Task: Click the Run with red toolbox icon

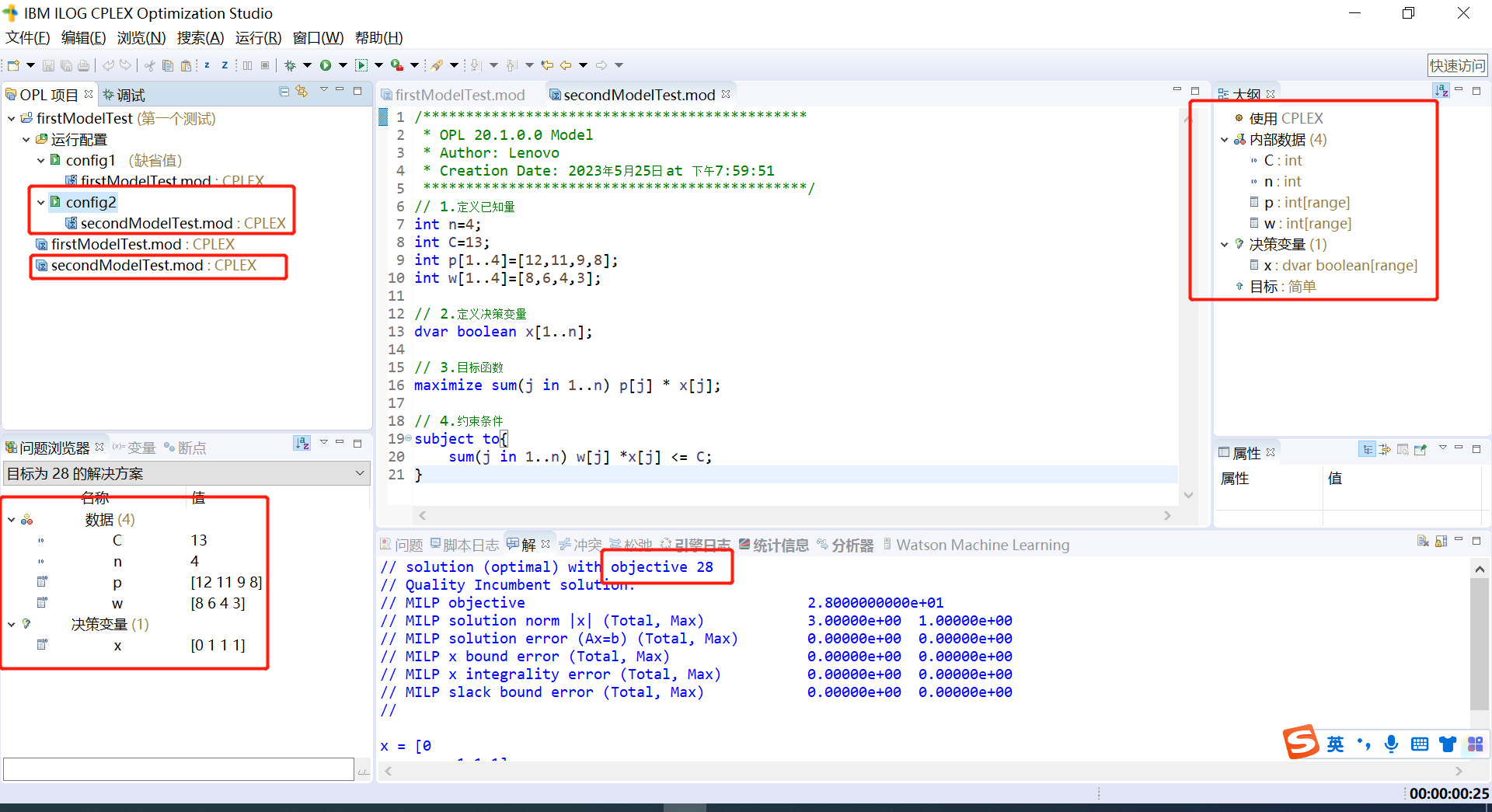Action: pos(397,65)
